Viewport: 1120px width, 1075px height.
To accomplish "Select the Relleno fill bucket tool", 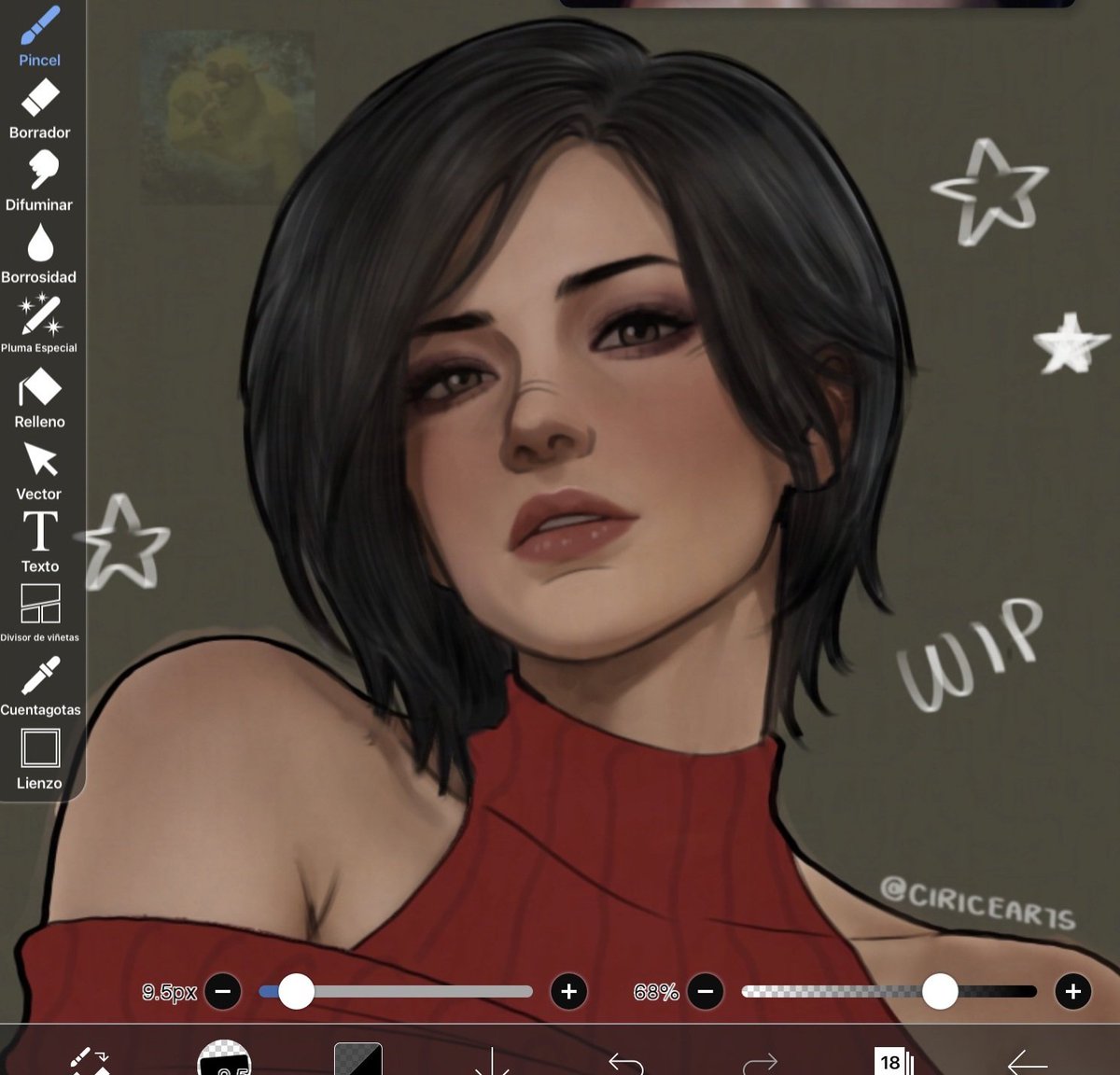I will click(39, 398).
